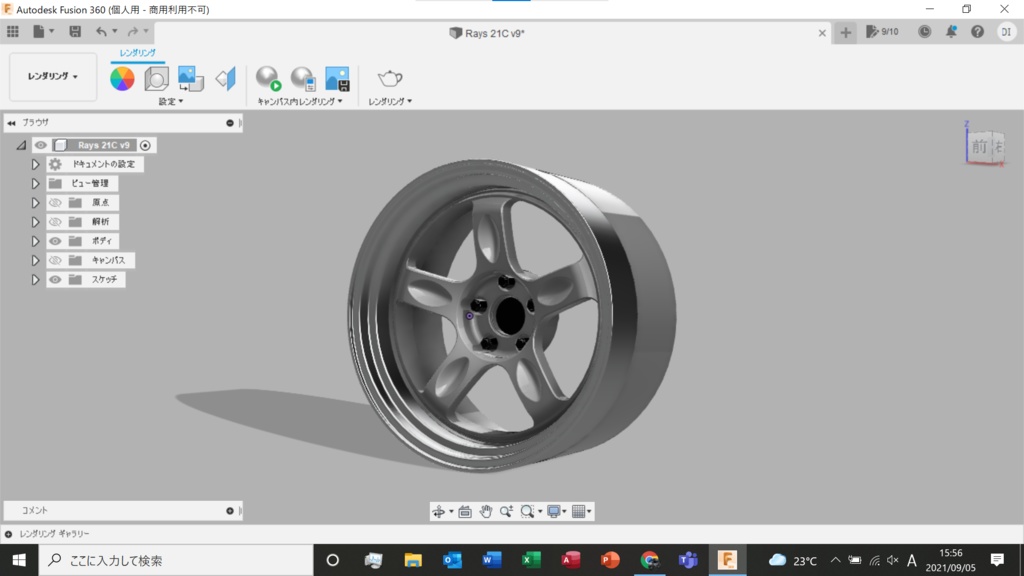The image size is (1024, 576).
Task: Open the Appearance color wheel tool
Action: [122, 79]
